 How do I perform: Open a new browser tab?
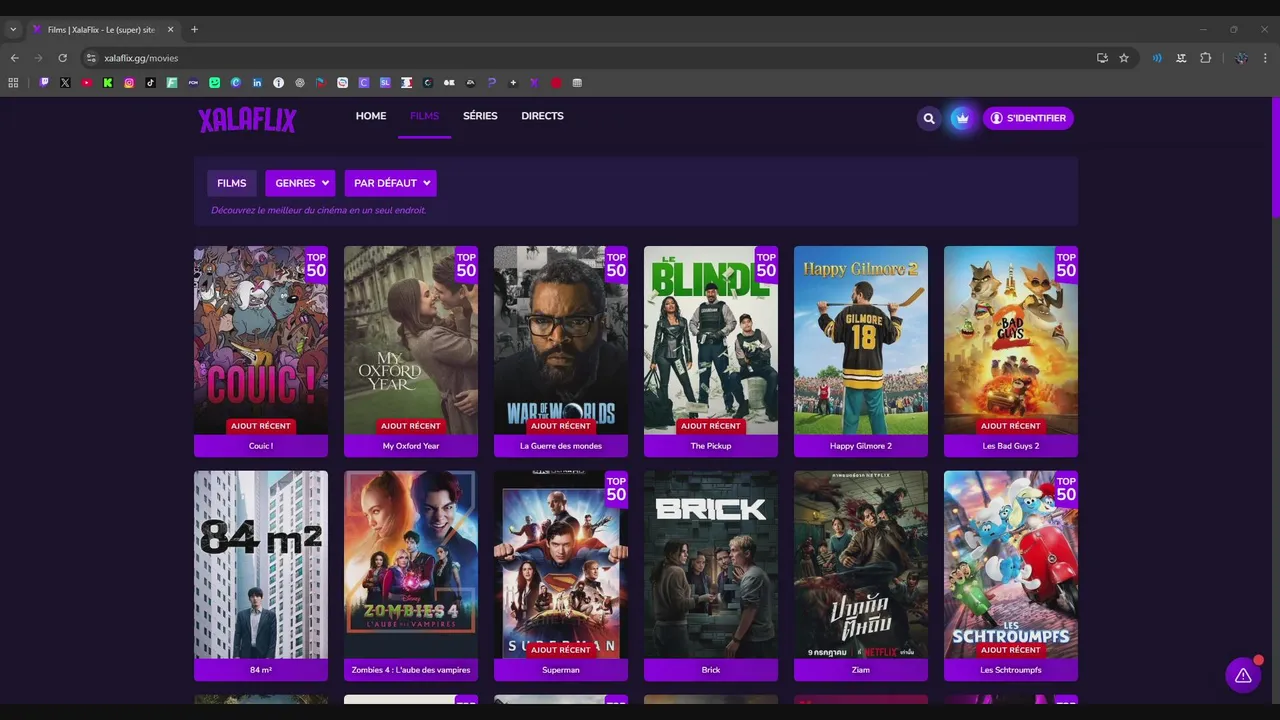pyautogui.click(x=194, y=29)
